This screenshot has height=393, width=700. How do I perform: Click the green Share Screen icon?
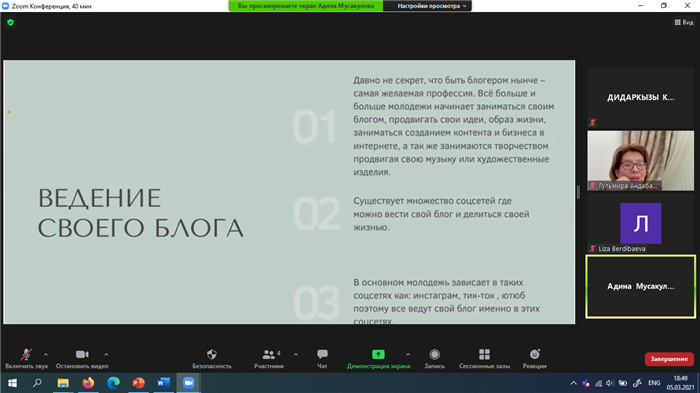pos(378,354)
